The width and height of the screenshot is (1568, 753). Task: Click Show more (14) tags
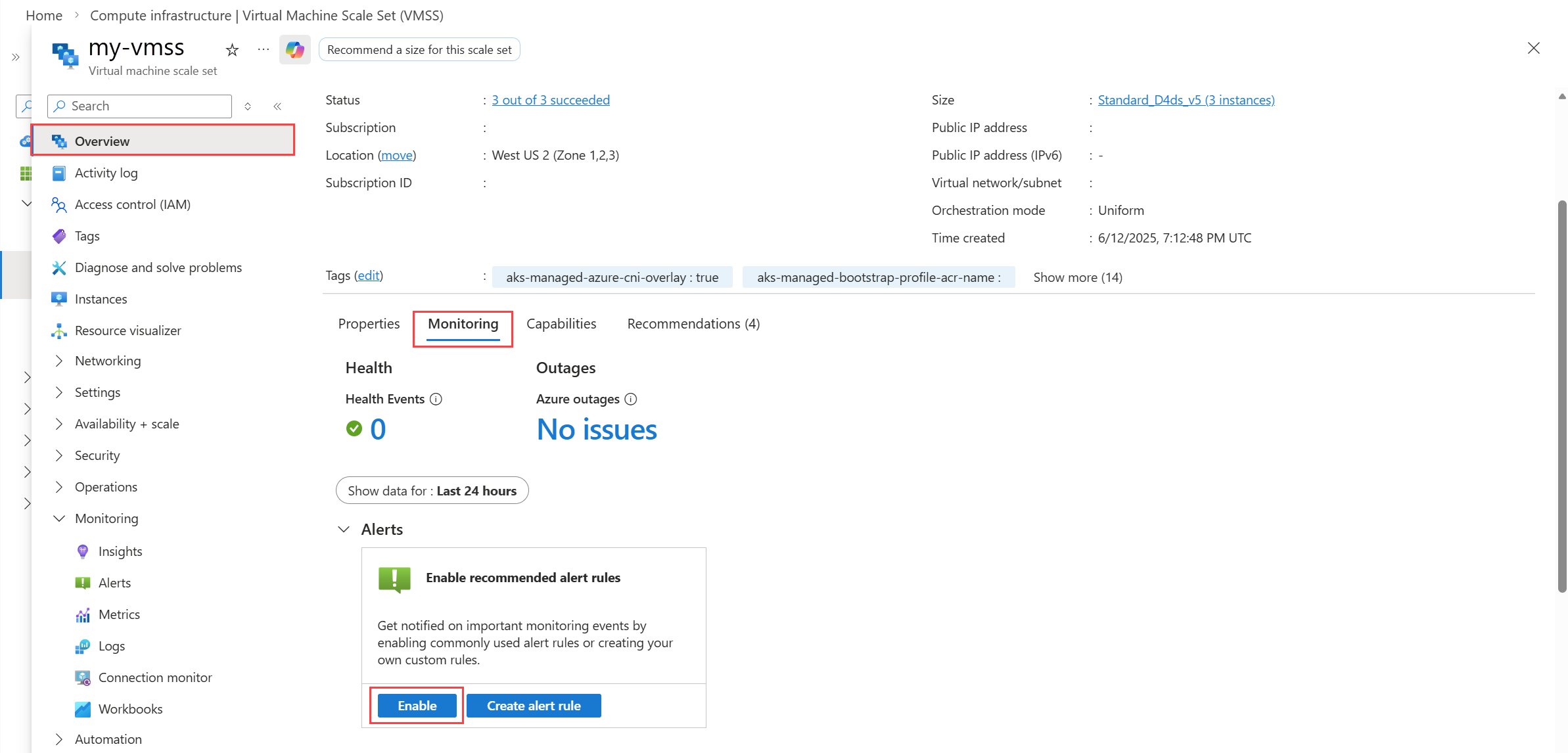click(1078, 277)
